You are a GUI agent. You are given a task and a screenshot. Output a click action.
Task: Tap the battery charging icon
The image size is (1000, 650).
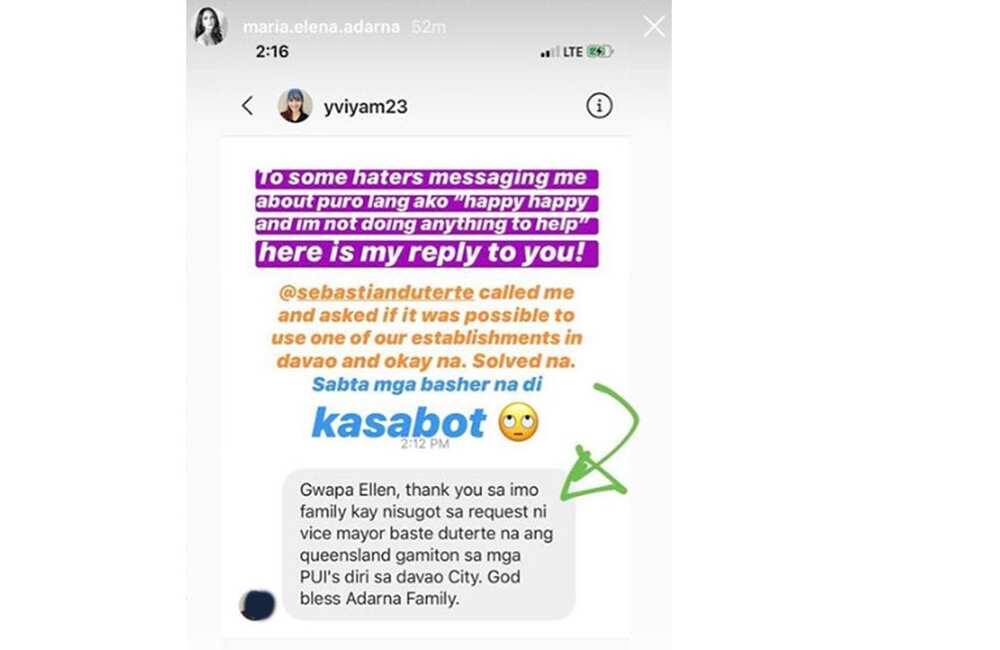(x=599, y=51)
